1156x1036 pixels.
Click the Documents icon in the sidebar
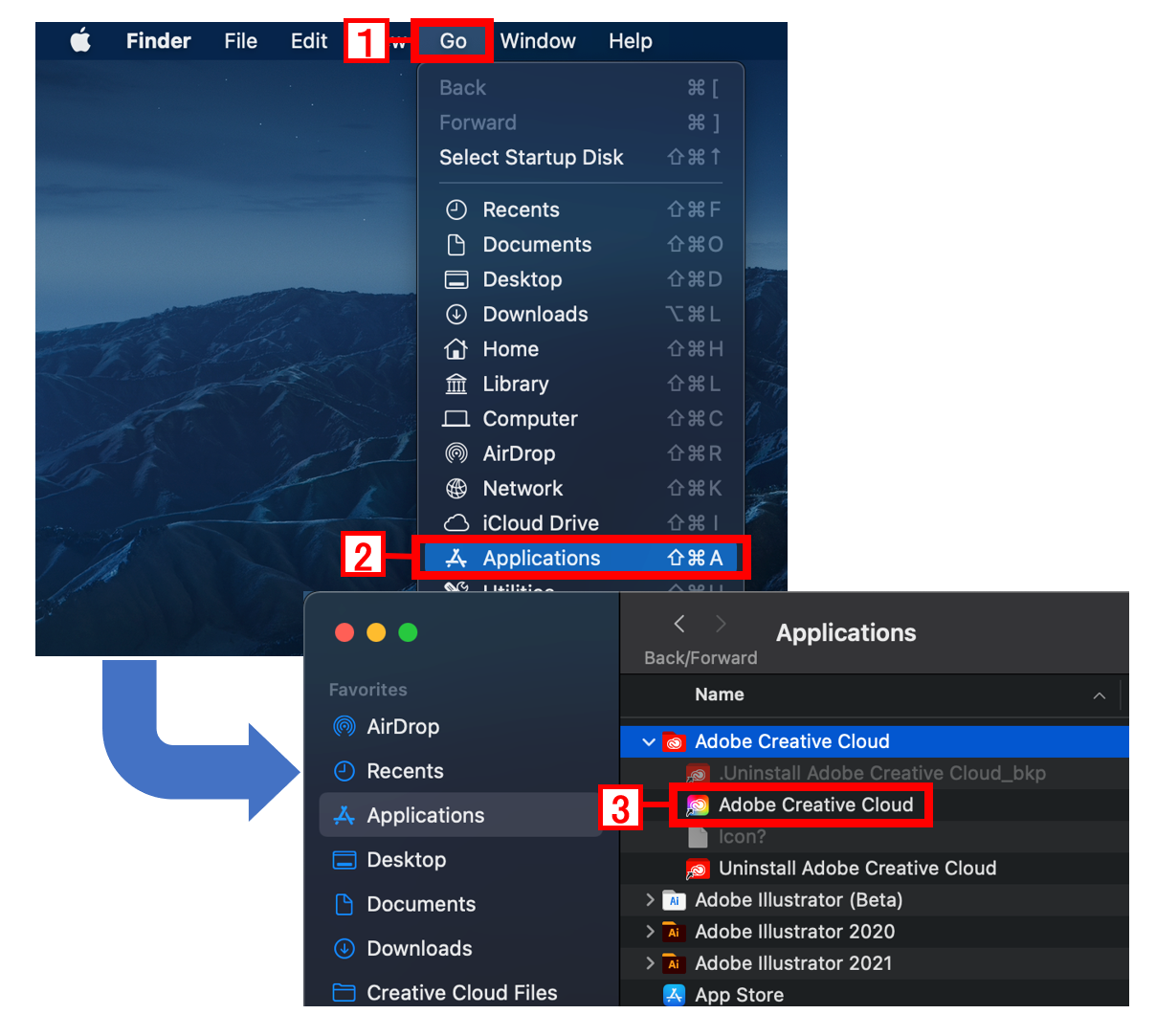(x=344, y=904)
